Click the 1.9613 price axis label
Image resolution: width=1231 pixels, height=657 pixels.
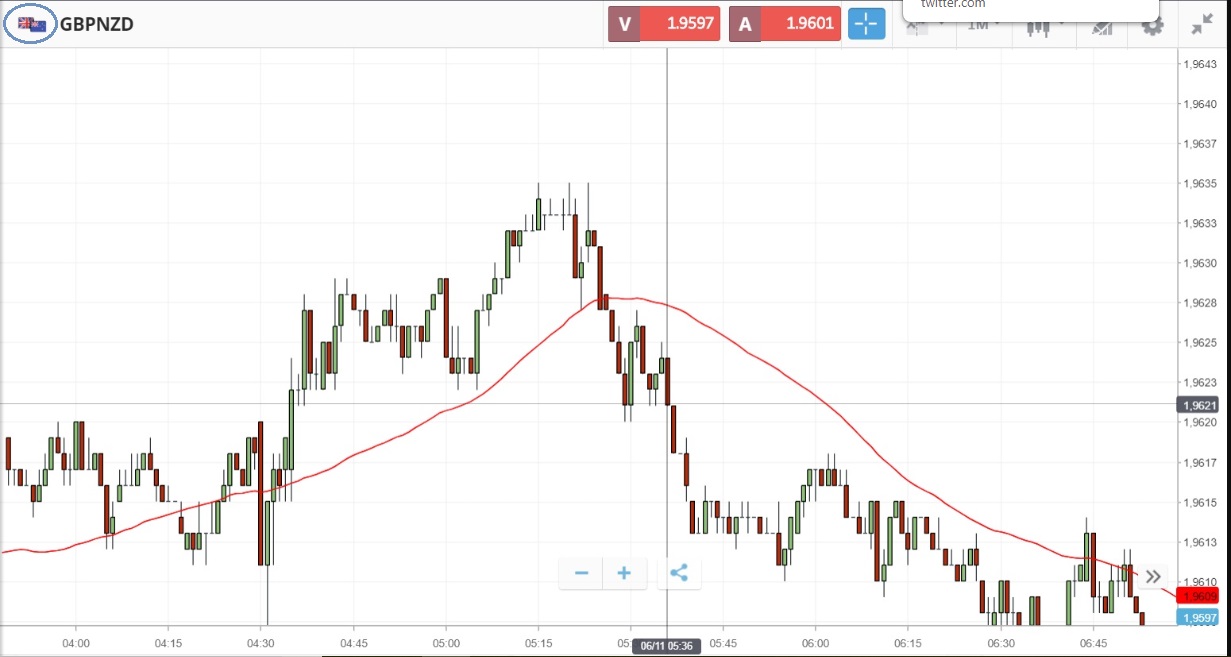tap(1199, 542)
